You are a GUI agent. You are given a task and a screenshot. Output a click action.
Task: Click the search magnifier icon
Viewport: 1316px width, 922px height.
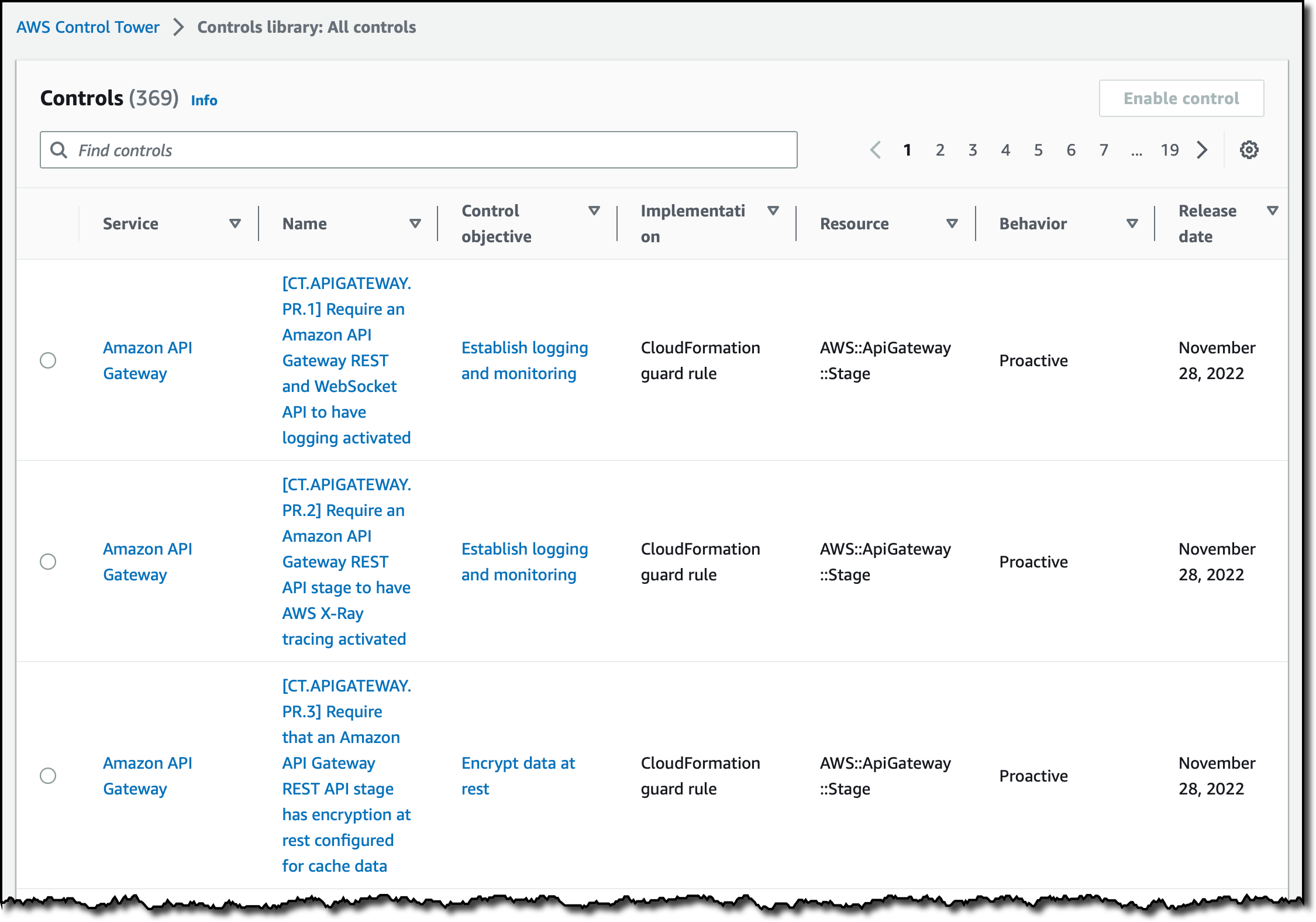tap(58, 150)
